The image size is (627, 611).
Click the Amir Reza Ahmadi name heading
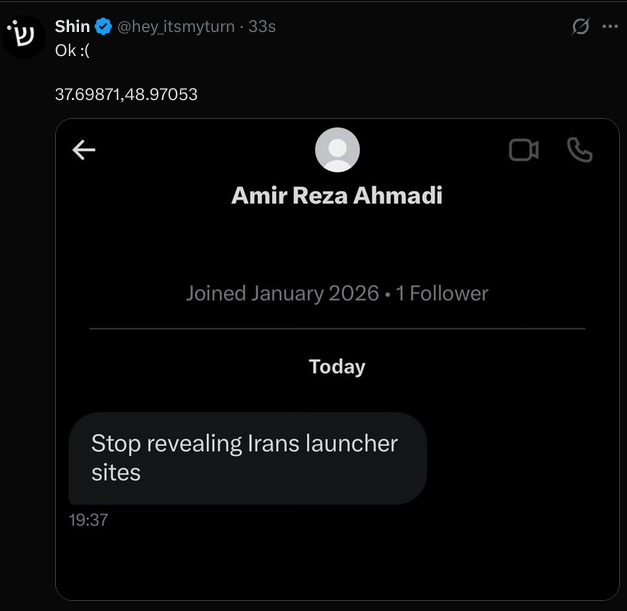337,196
